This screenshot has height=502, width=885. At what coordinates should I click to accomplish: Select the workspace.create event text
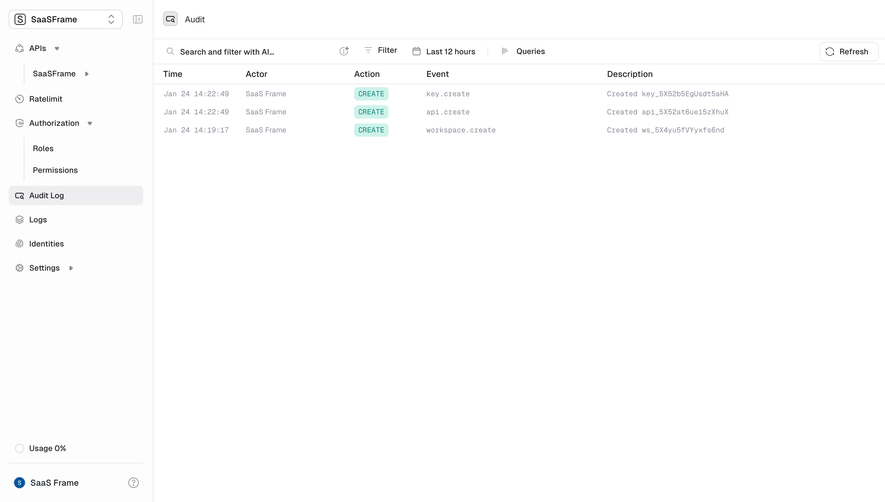[x=461, y=130]
